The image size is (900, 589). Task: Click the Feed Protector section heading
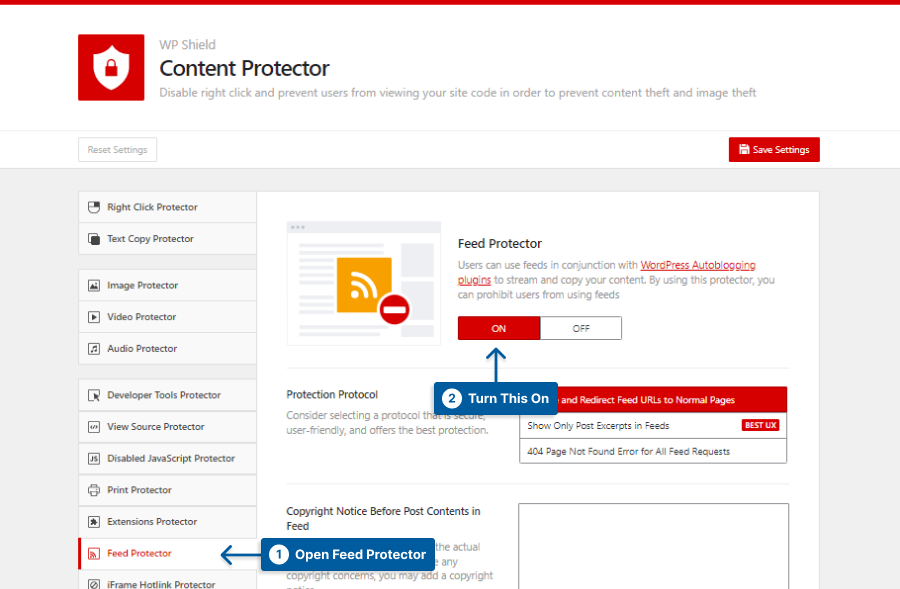pos(500,243)
